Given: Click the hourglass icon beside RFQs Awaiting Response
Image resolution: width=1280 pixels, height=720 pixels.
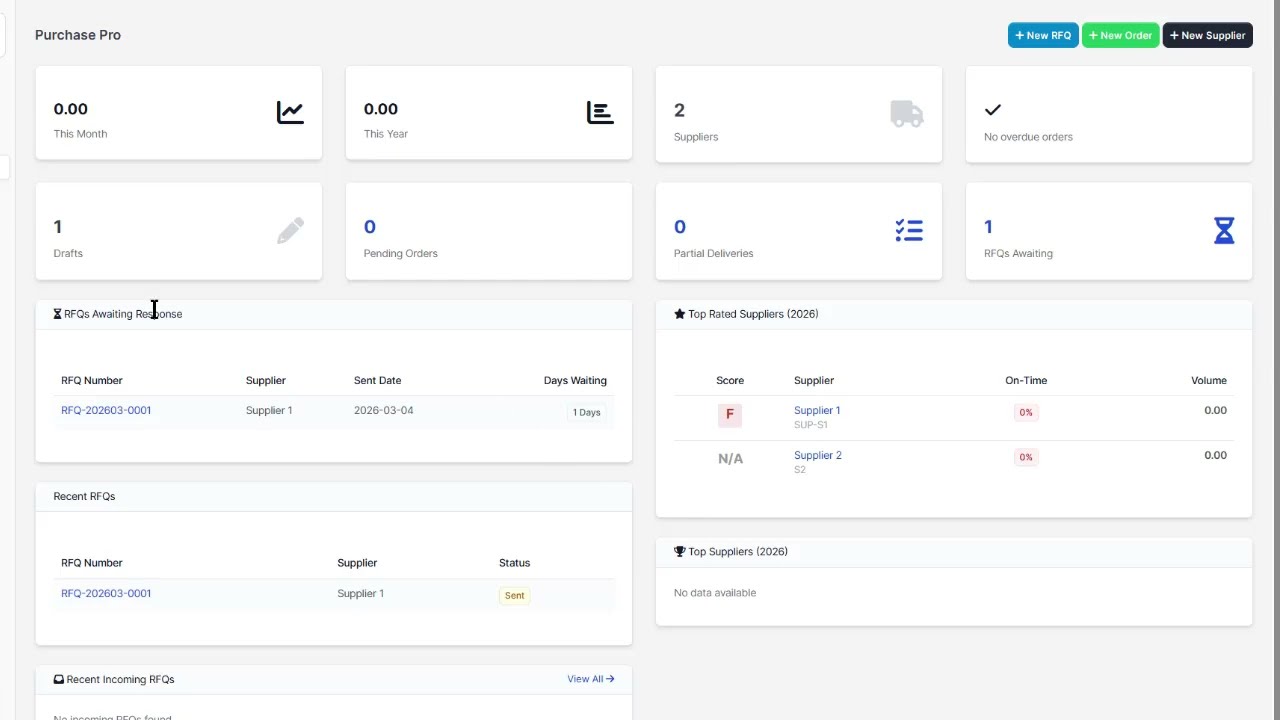Looking at the screenshot, I should click(x=57, y=314).
